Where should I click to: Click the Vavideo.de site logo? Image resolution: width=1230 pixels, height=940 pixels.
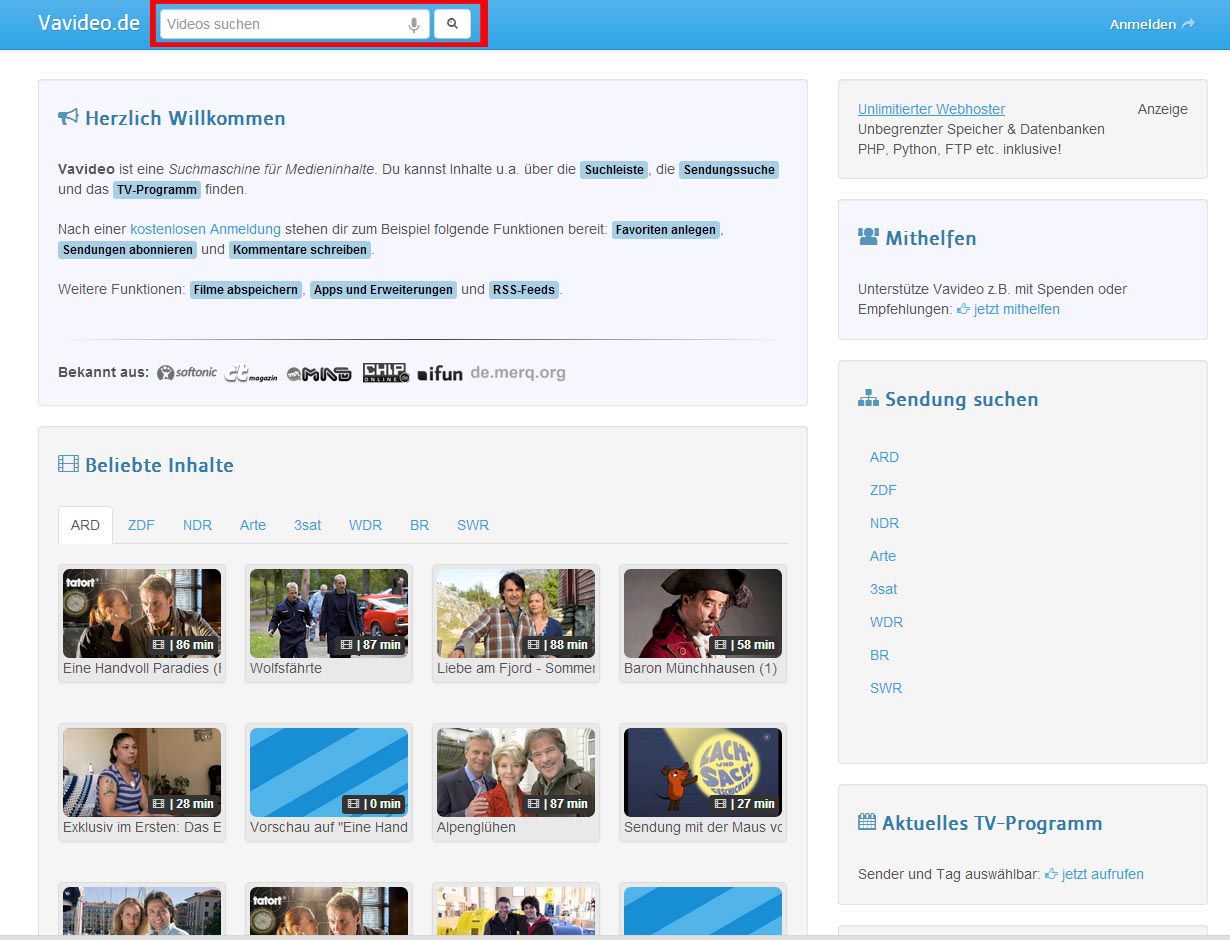(89, 23)
